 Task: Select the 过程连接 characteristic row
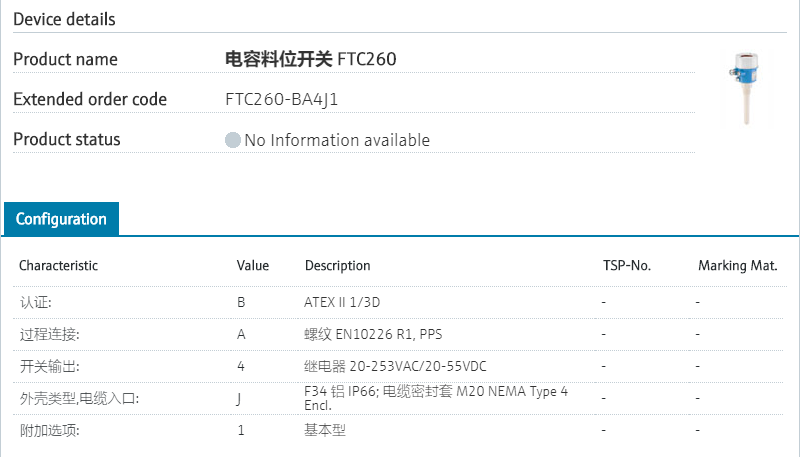49,334
